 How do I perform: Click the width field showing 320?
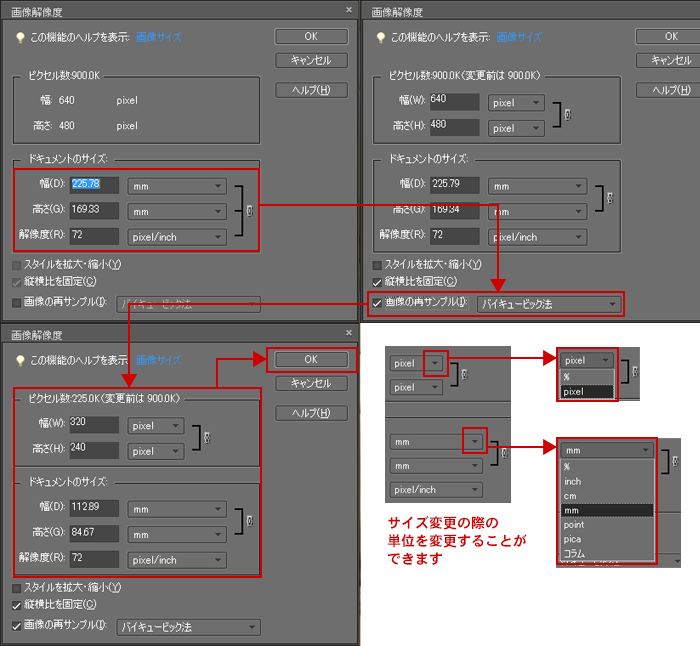[94, 424]
